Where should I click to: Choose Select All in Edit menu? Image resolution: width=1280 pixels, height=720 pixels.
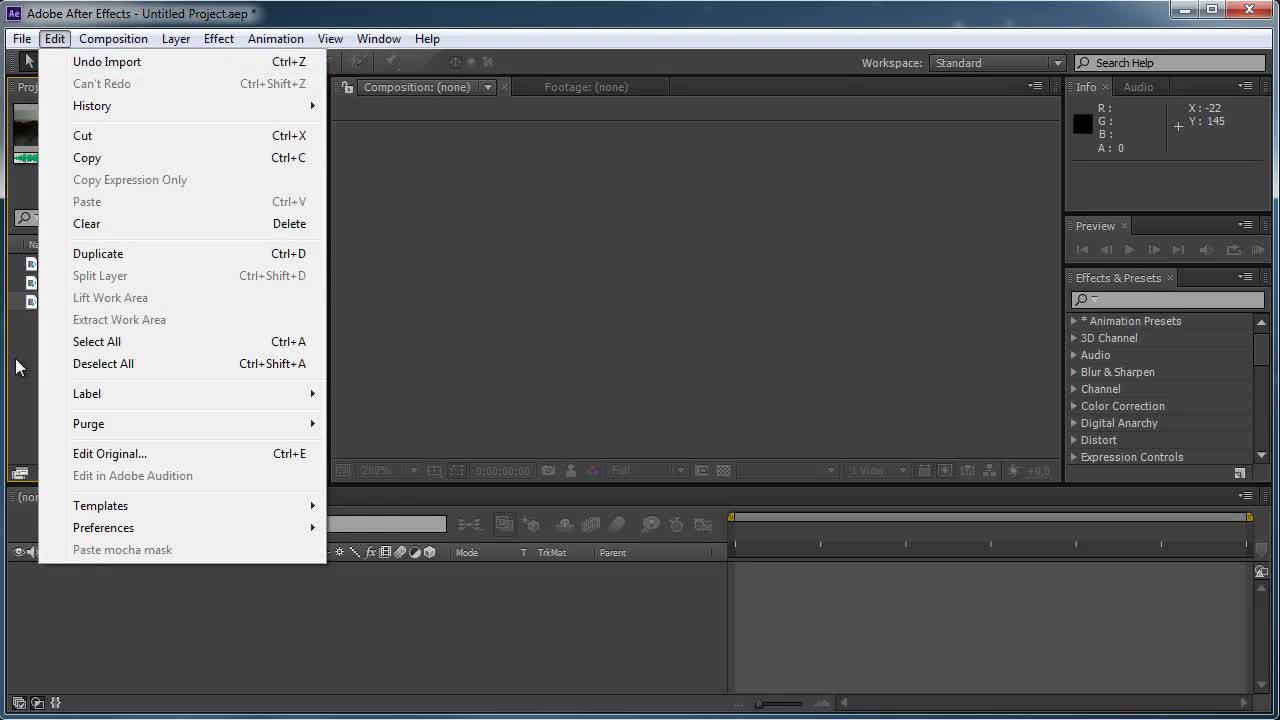point(182,342)
